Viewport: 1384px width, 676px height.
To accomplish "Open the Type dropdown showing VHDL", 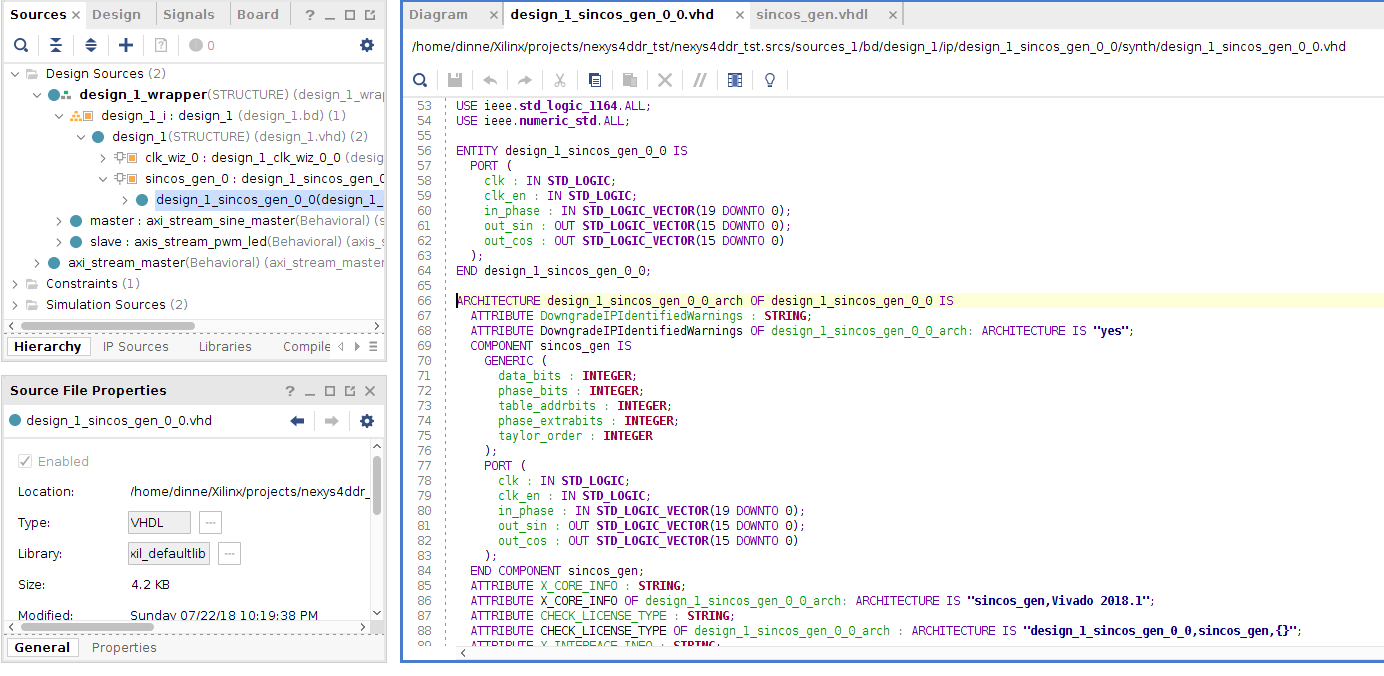I will (x=158, y=522).
